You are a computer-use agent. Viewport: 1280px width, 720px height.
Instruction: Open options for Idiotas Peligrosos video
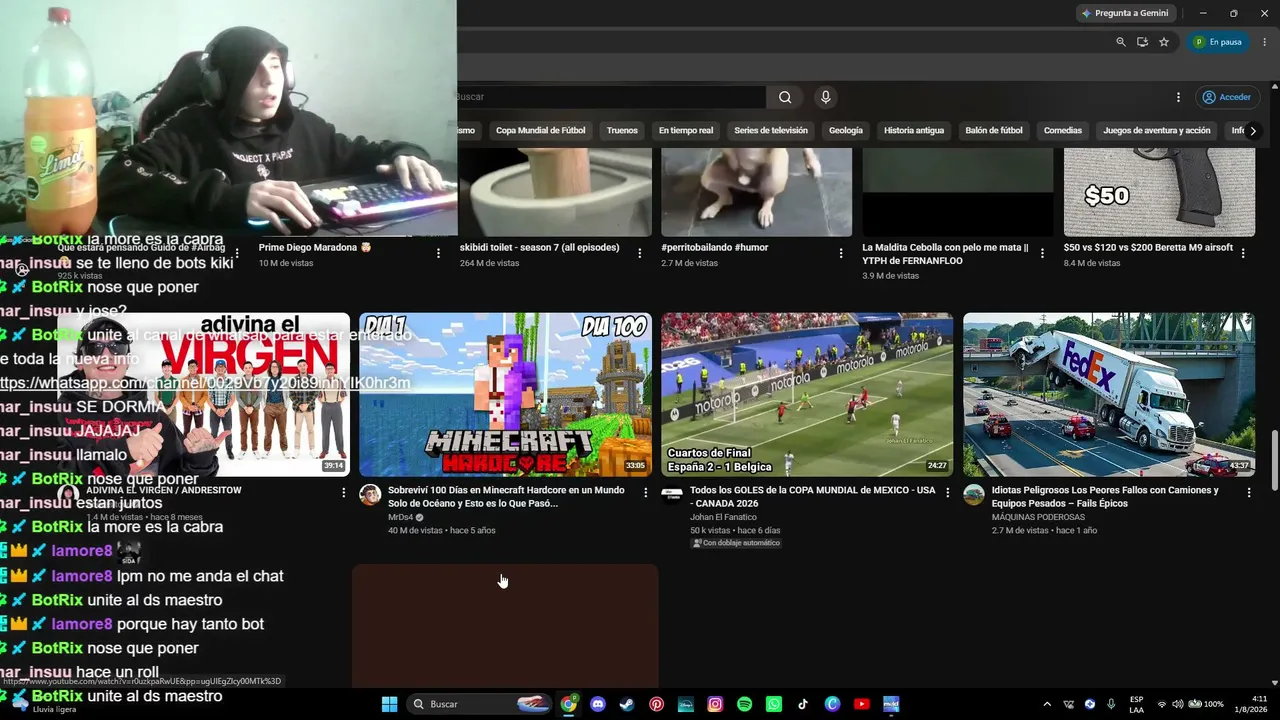click(1249, 492)
